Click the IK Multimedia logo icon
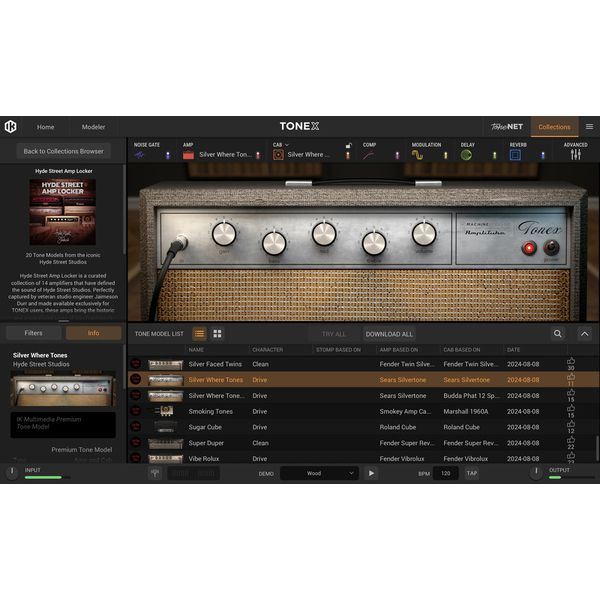Viewport: 600px width, 600px height. point(11,126)
